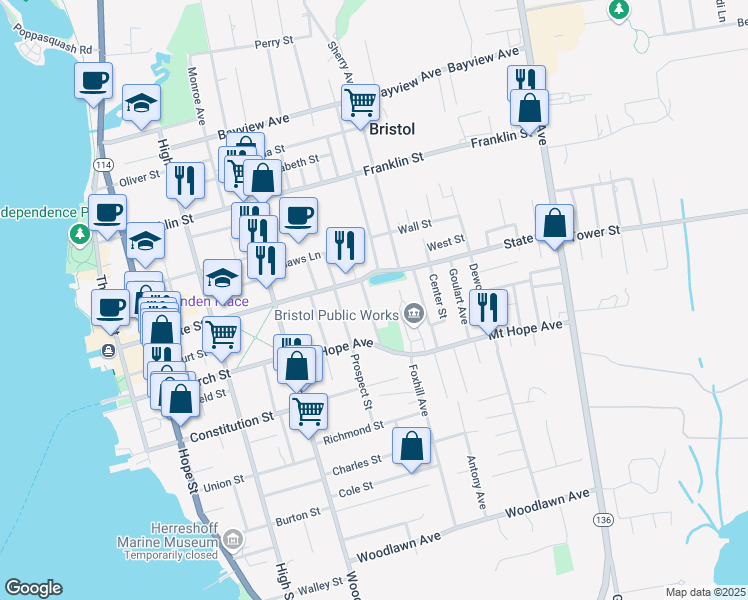Select the Union St label

pyautogui.click(x=223, y=484)
